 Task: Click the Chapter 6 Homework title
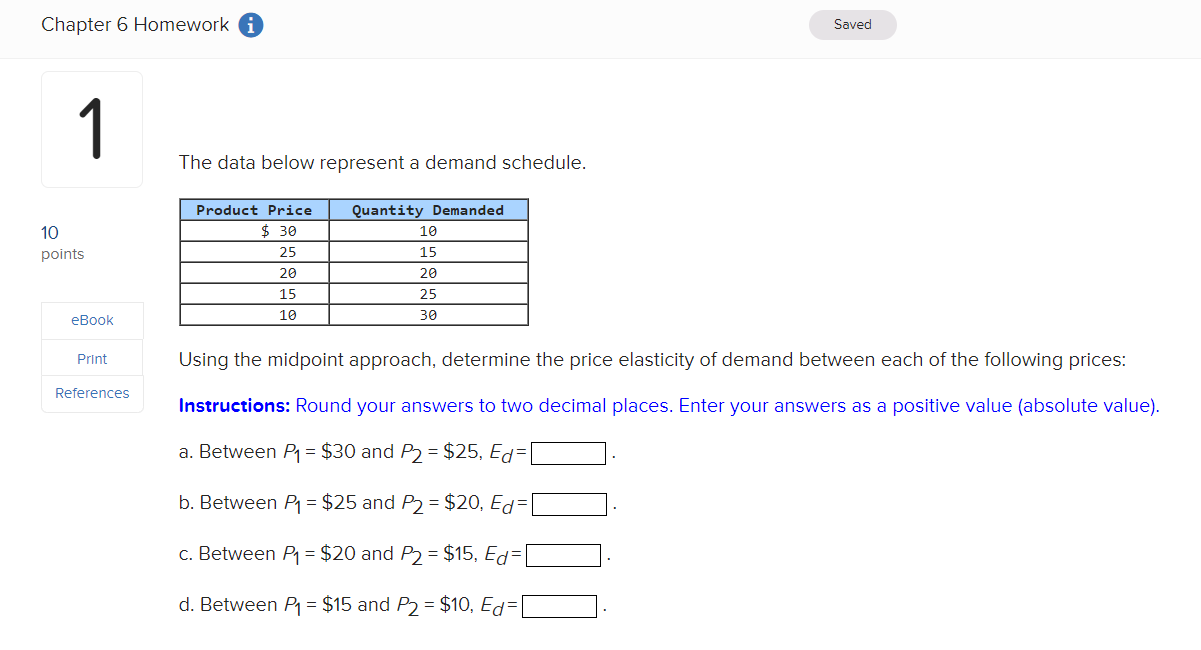coord(137,24)
